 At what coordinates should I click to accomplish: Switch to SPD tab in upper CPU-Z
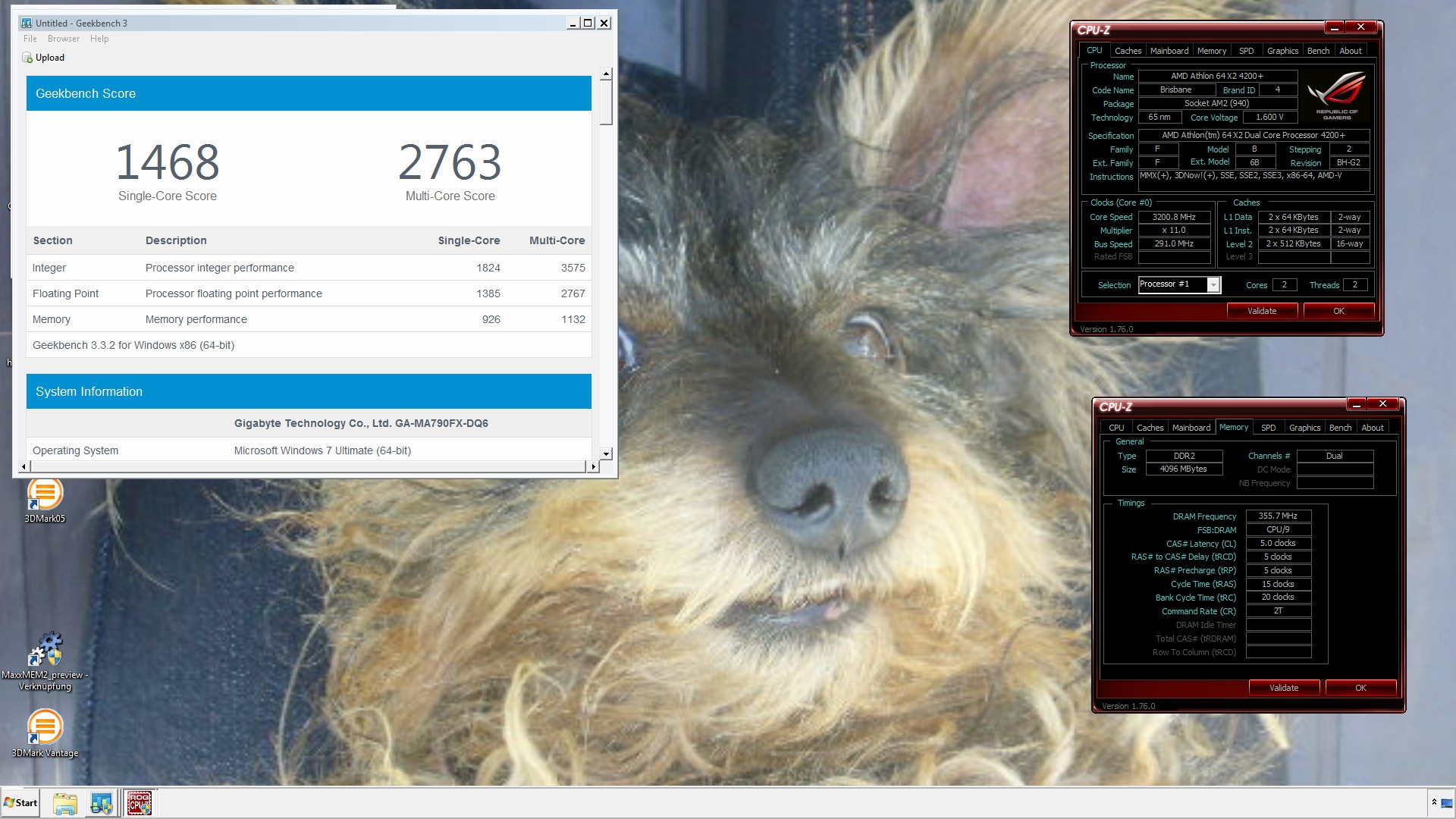(1247, 51)
